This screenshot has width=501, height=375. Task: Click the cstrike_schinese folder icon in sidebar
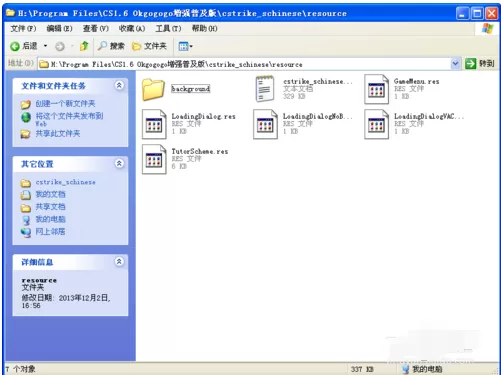pyautogui.click(x=26, y=183)
